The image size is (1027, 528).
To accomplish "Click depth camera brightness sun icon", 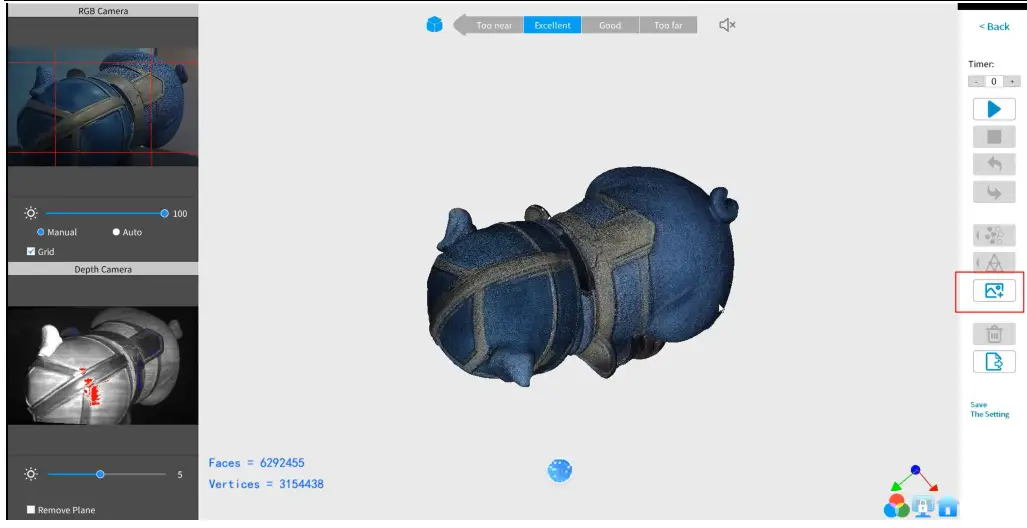I will (x=31, y=474).
